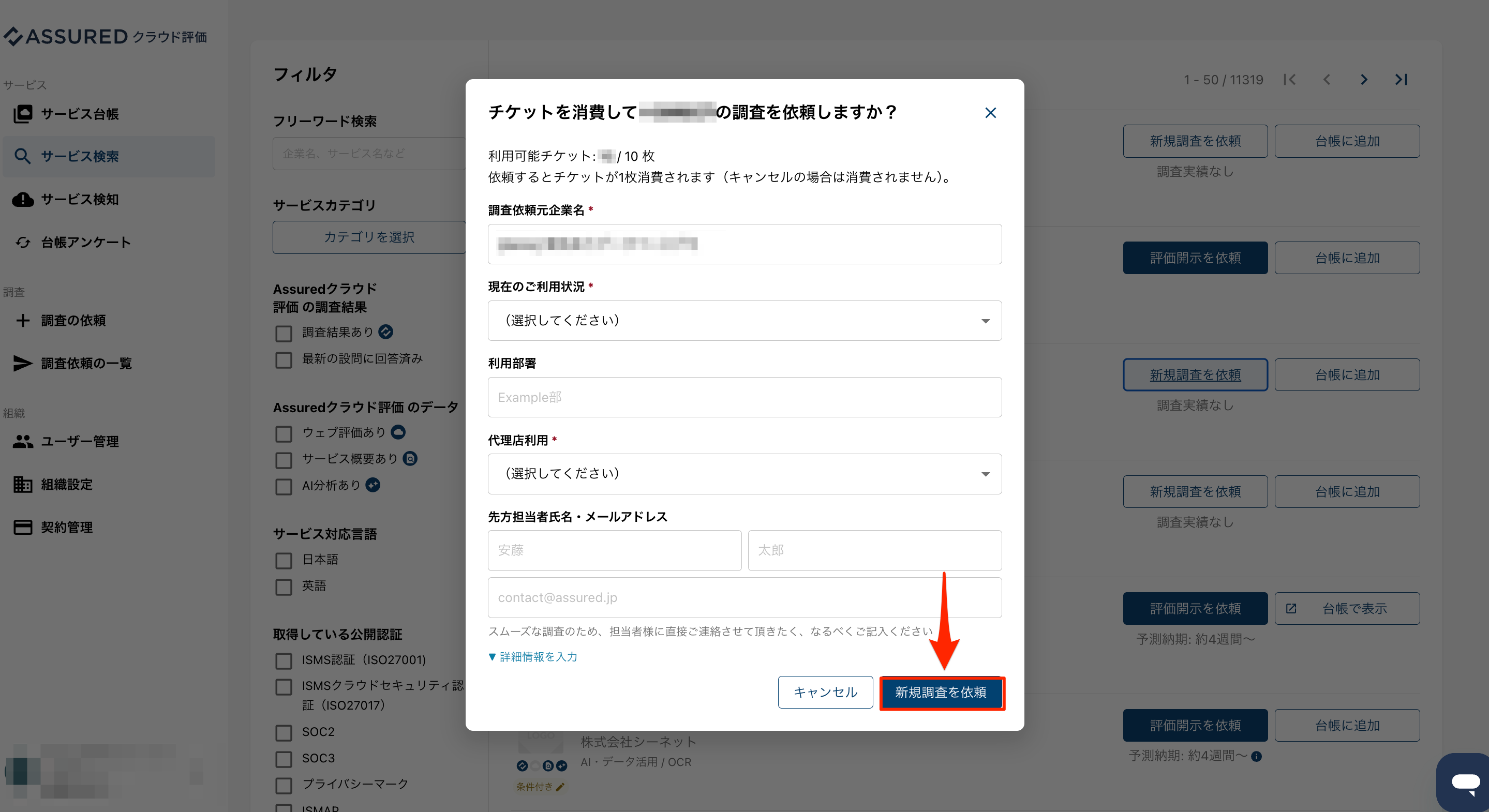Click the info icon beside 予測納期: 約4週間〜
The image size is (1489, 812).
(1256, 757)
